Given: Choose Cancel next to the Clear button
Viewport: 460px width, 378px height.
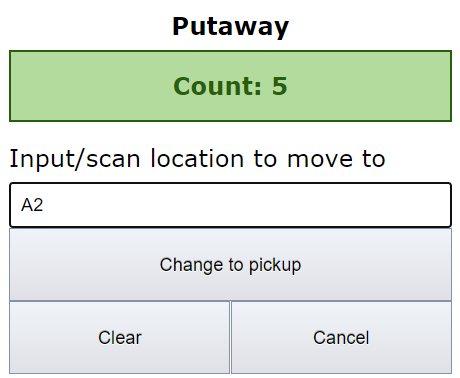Looking at the screenshot, I should (341, 337).
